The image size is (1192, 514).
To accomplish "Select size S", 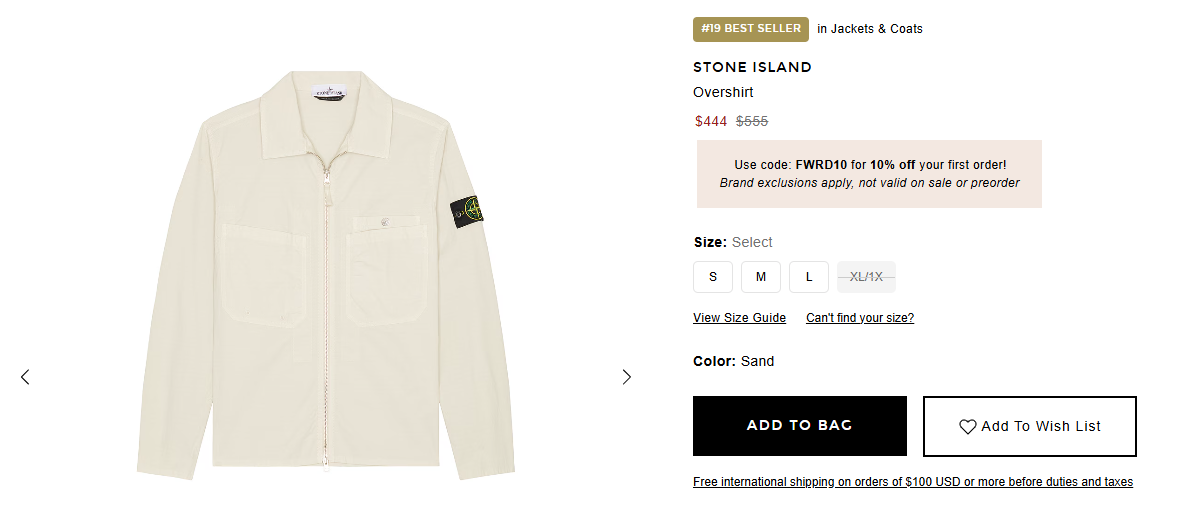I will (713, 277).
